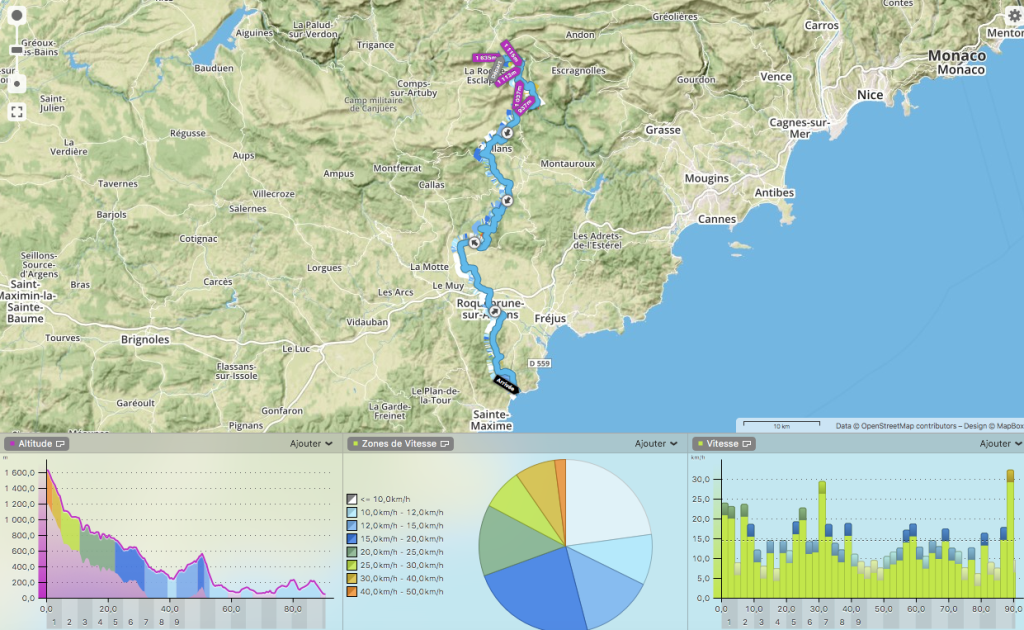
Task: Click the bottom map zoom circle button
Action: point(16,82)
